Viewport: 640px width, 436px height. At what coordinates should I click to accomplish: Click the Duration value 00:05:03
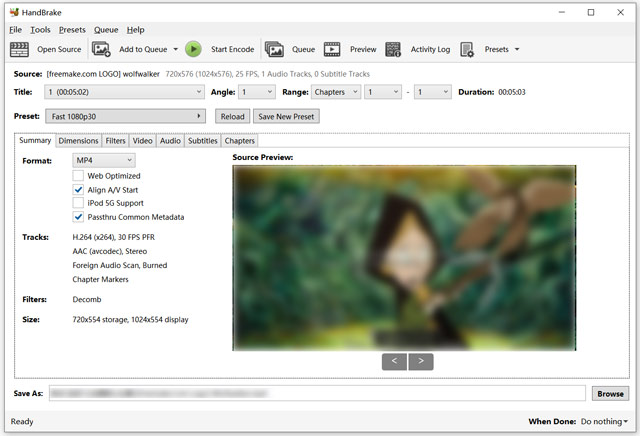tap(512, 92)
